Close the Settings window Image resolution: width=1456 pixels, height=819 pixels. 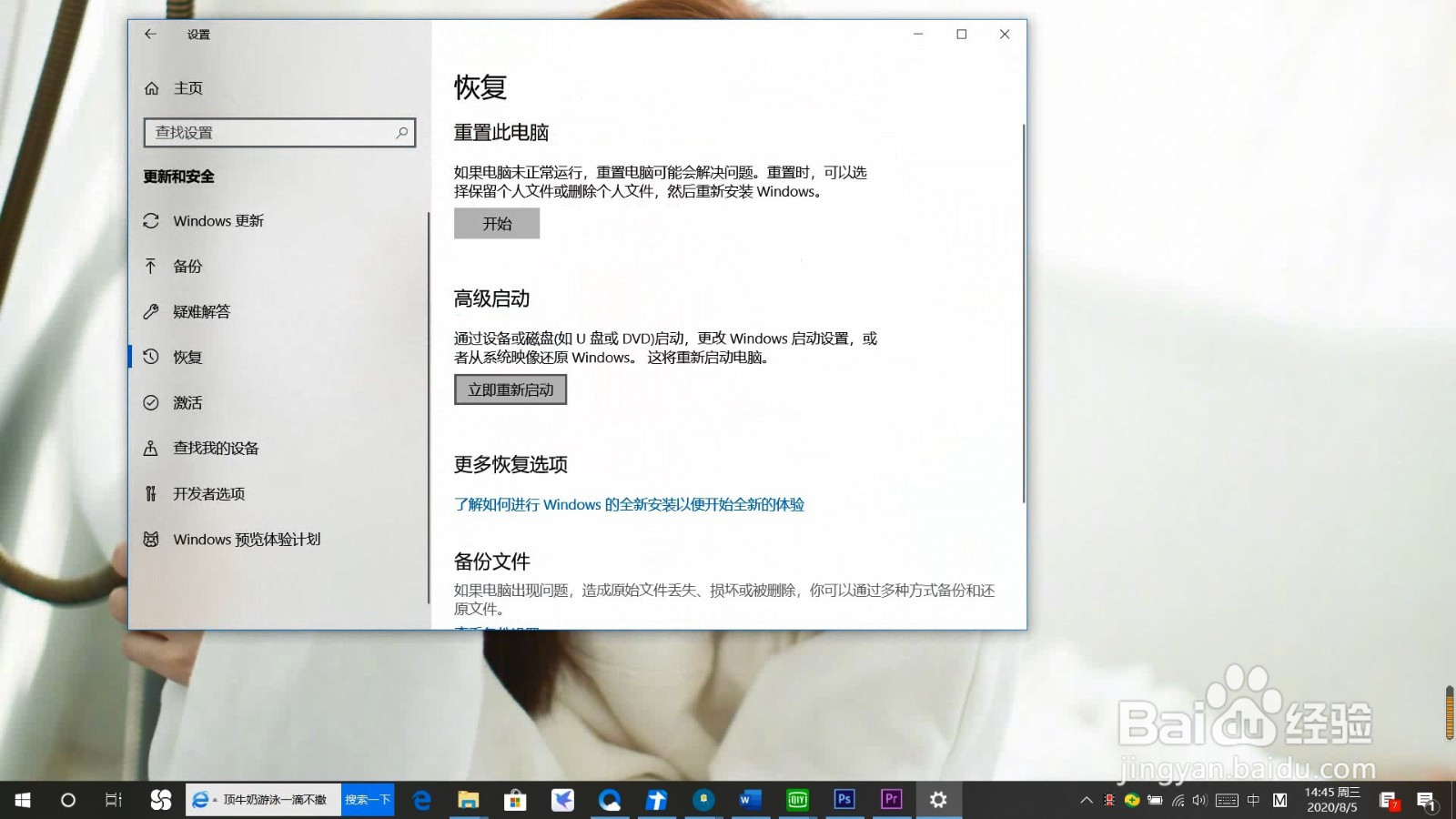click(x=1005, y=35)
